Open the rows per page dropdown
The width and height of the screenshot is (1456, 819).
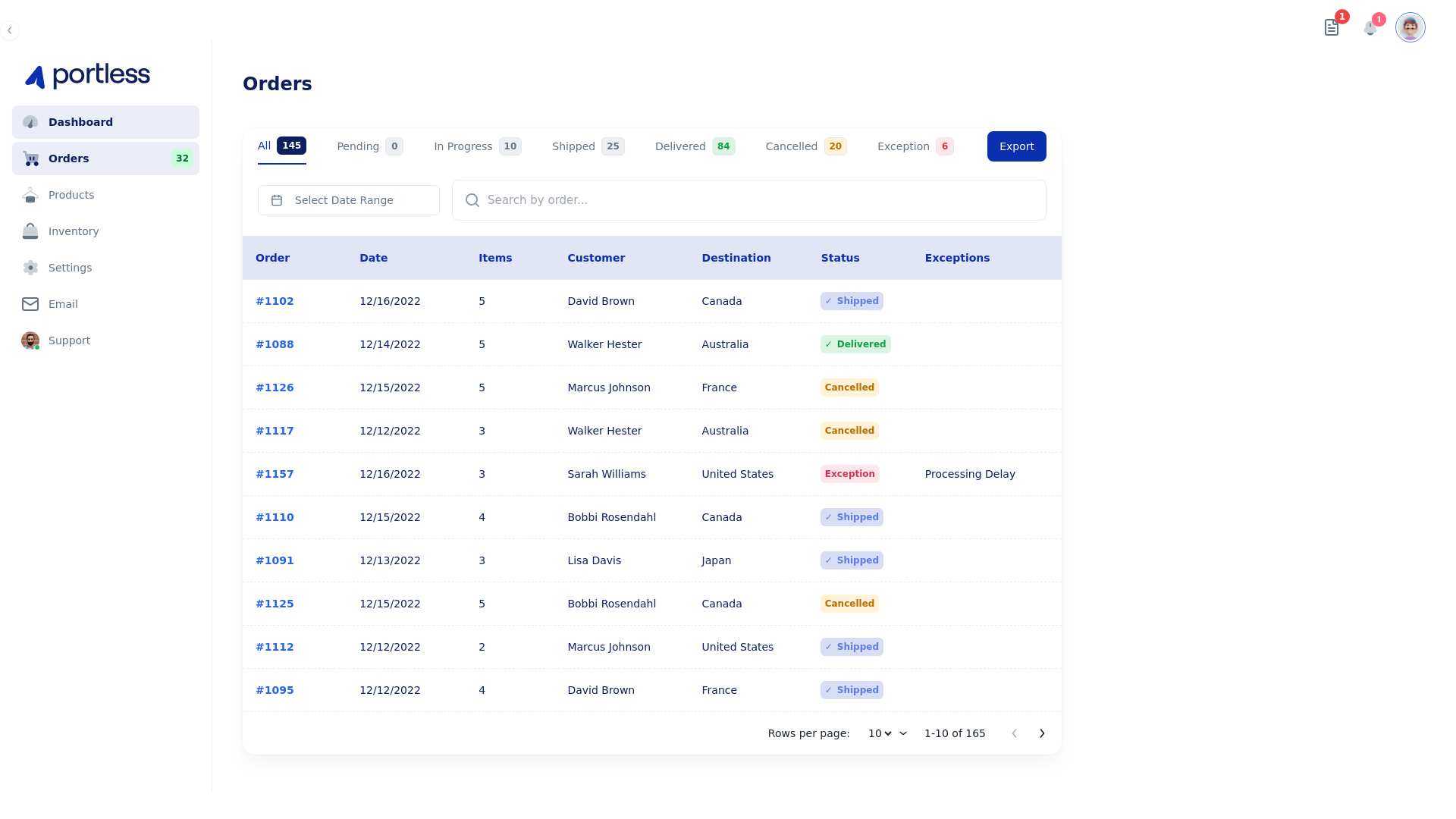pyautogui.click(x=886, y=733)
